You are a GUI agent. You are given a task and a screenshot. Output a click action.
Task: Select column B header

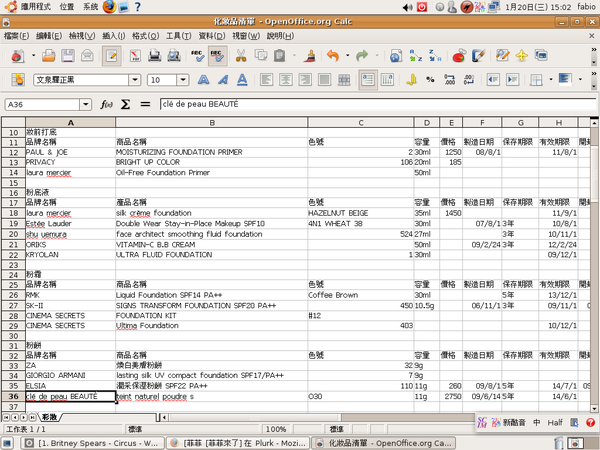pyautogui.click(x=212, y=123)
